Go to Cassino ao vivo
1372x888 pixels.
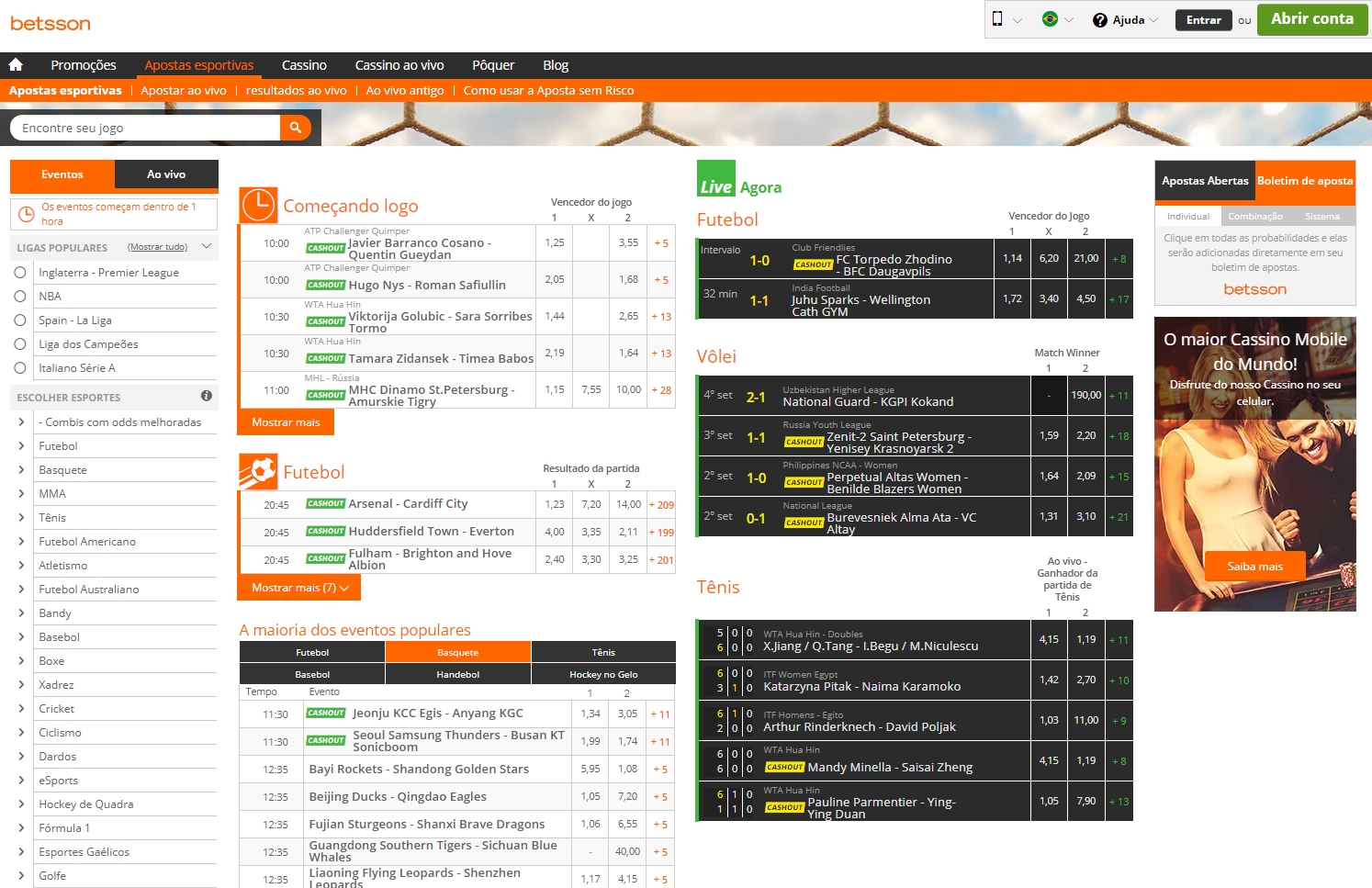click(x=399, y=65)
